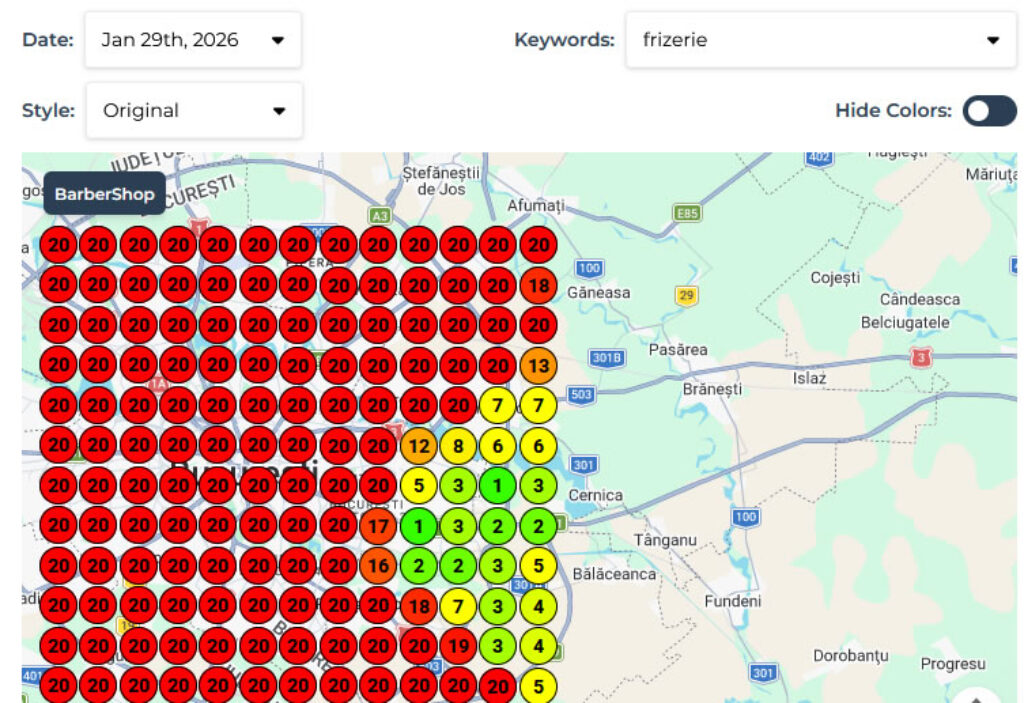Click the yellow 29 road badge
The height and width of the screenshot is (703, 1024).
click(686, 294)
